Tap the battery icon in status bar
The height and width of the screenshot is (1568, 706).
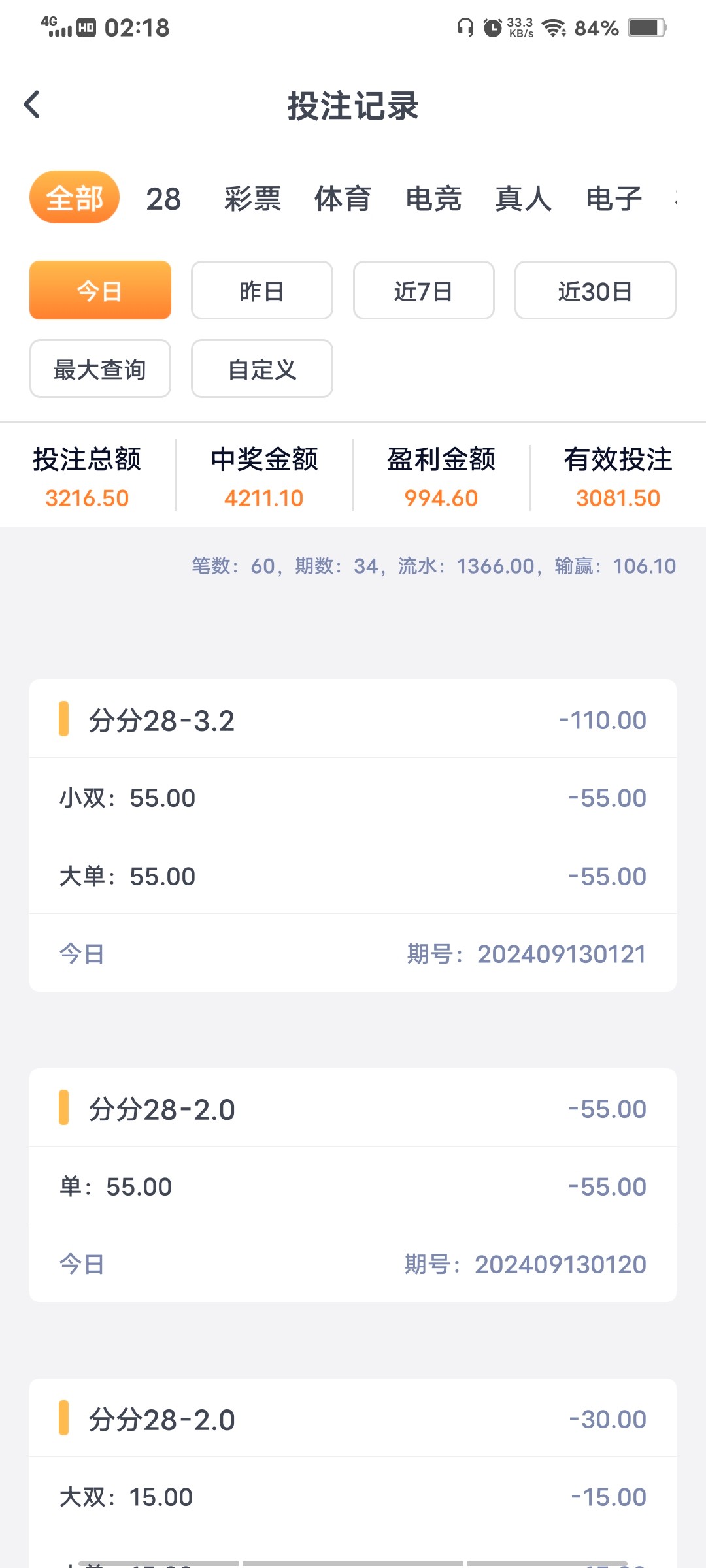coord(647,27)
